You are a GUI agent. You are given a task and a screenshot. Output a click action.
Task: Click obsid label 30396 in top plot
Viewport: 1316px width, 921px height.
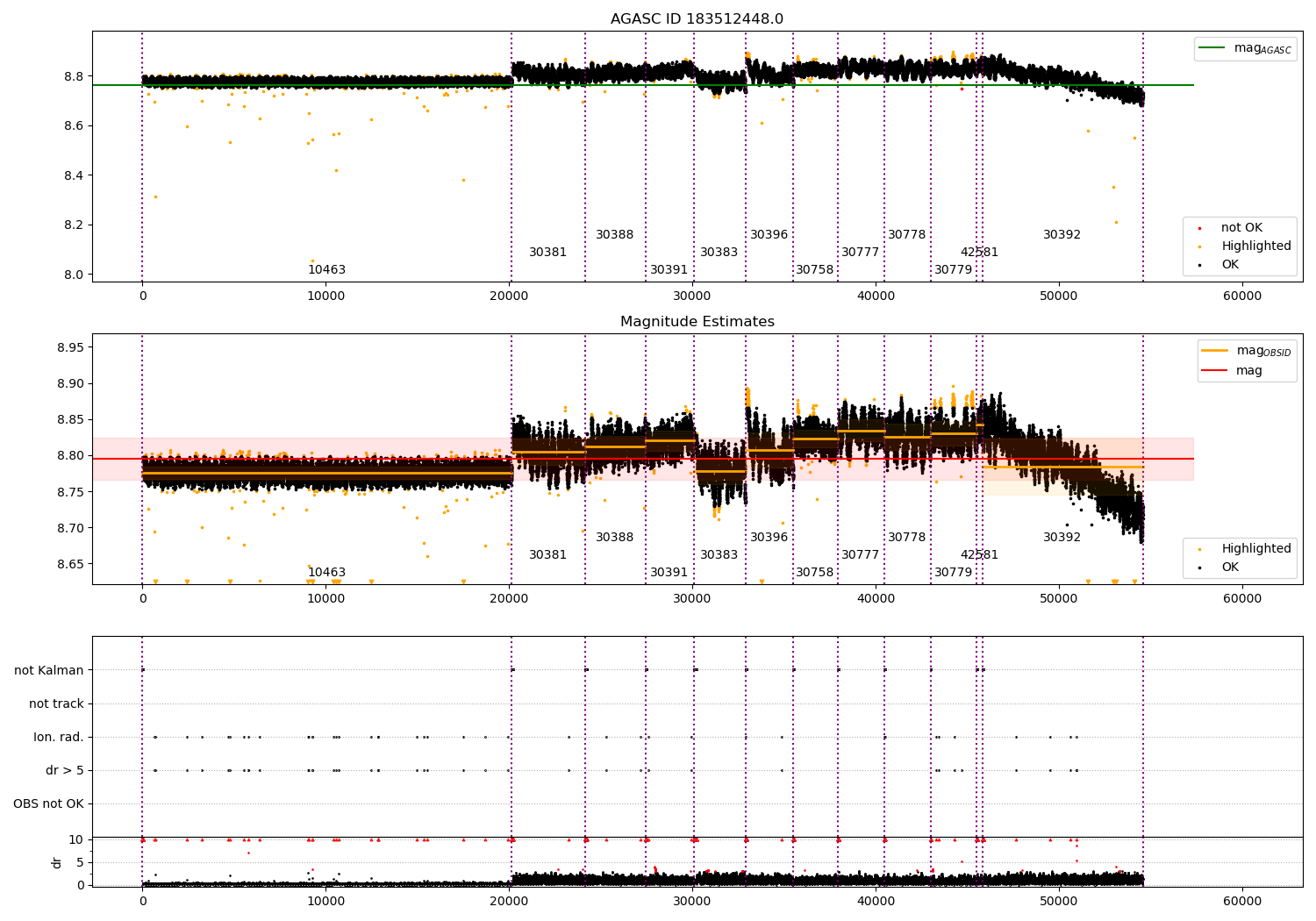[x=769, y=235]
